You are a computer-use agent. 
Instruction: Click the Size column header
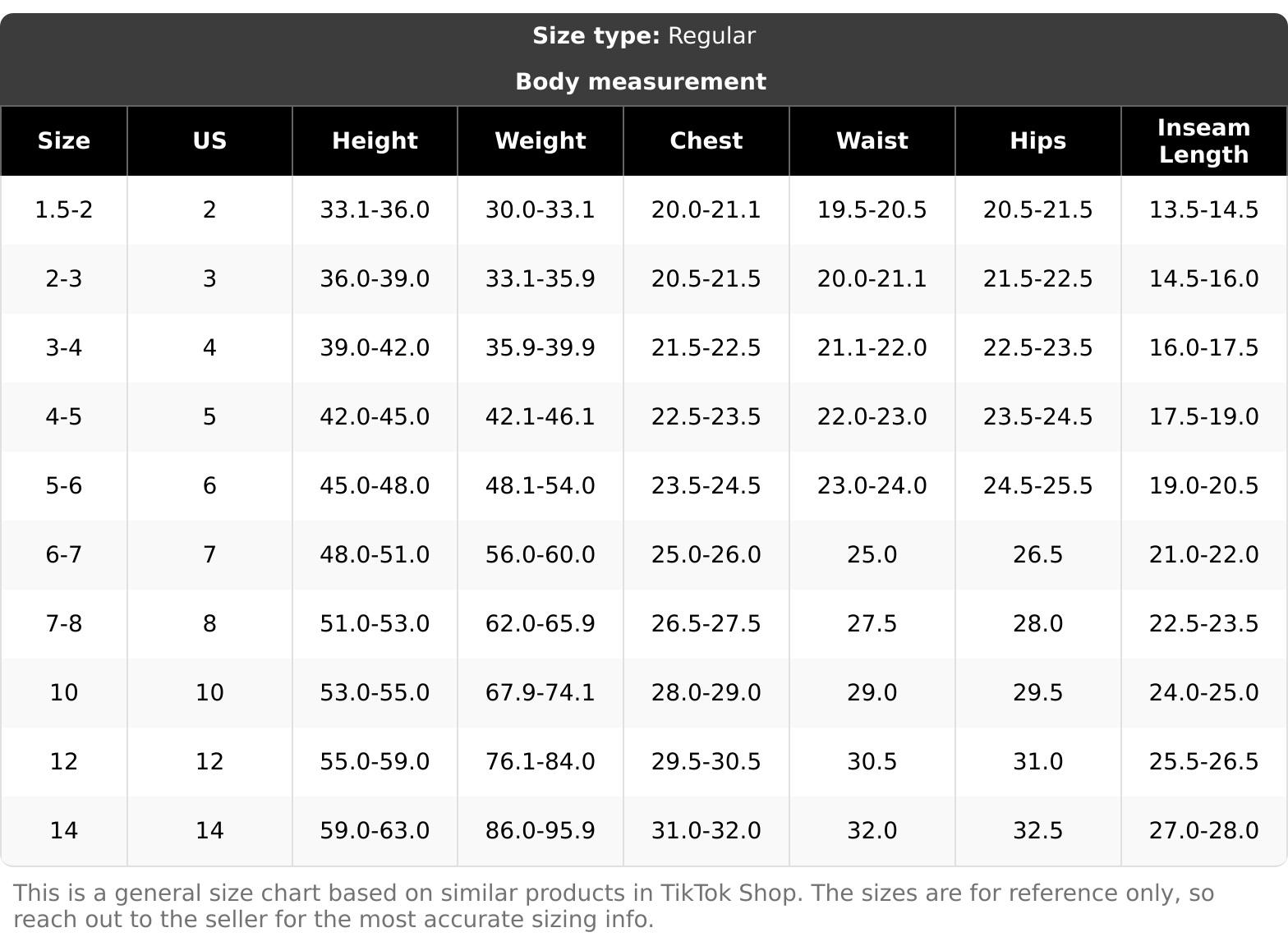64,141
